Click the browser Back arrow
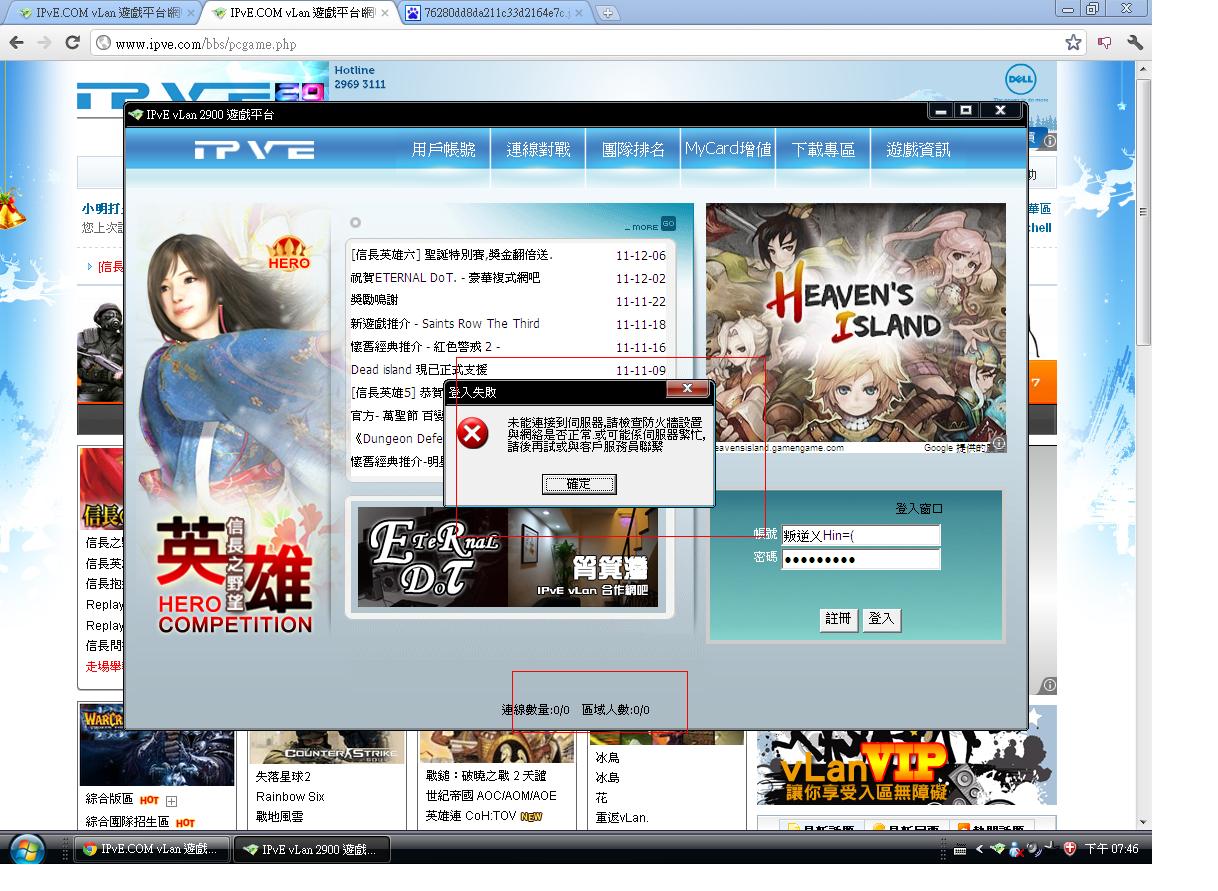 click(17, 42)
